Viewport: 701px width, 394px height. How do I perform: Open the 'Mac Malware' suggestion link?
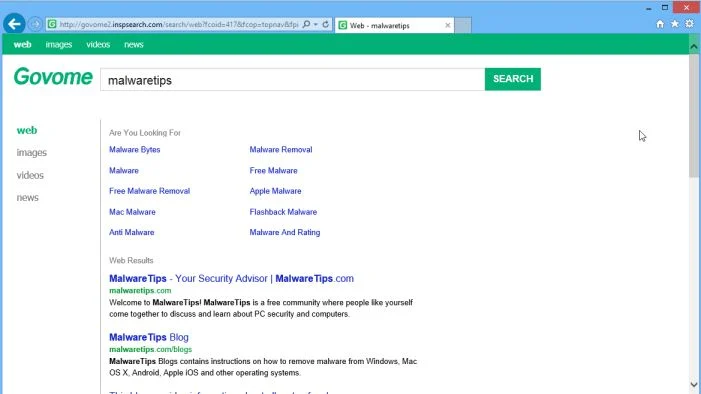coord(132,212)
